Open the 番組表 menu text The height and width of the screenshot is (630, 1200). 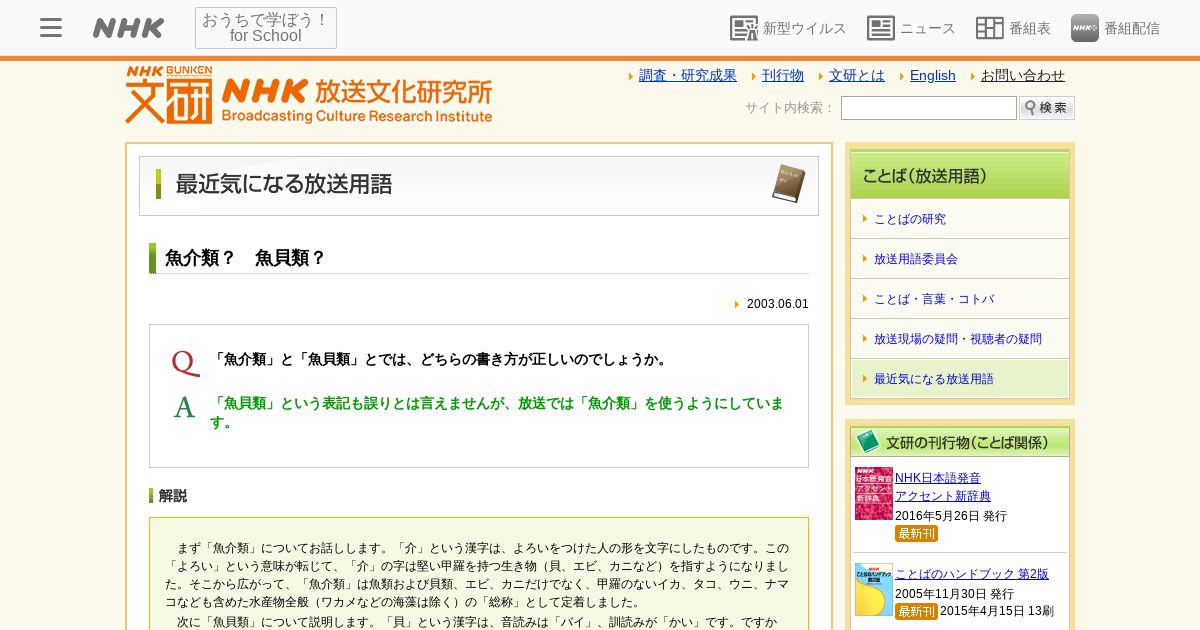pos(1030,28)
